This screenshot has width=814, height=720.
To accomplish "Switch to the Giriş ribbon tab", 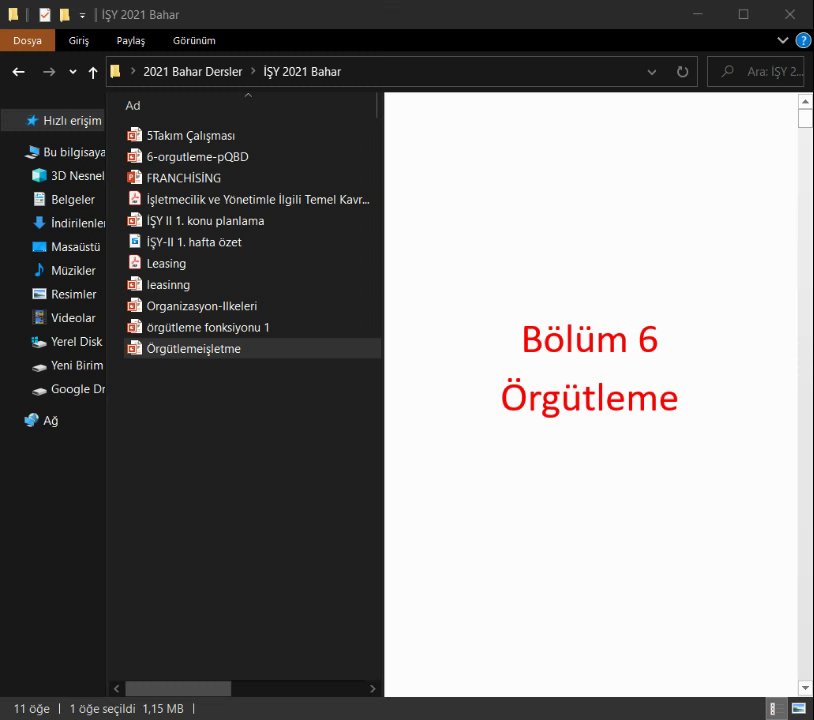I will [78, 40].
